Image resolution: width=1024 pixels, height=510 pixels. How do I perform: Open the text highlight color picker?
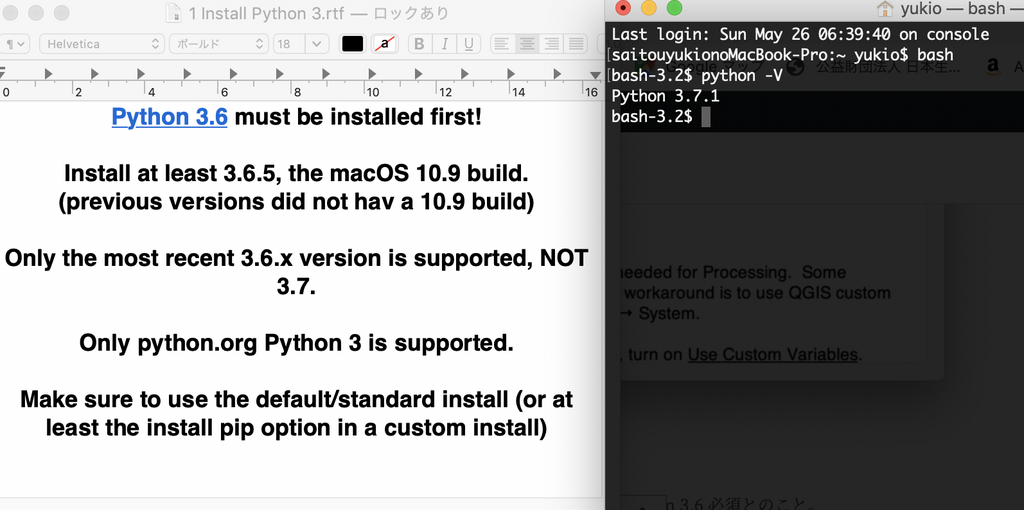click(x=383, y=44)
